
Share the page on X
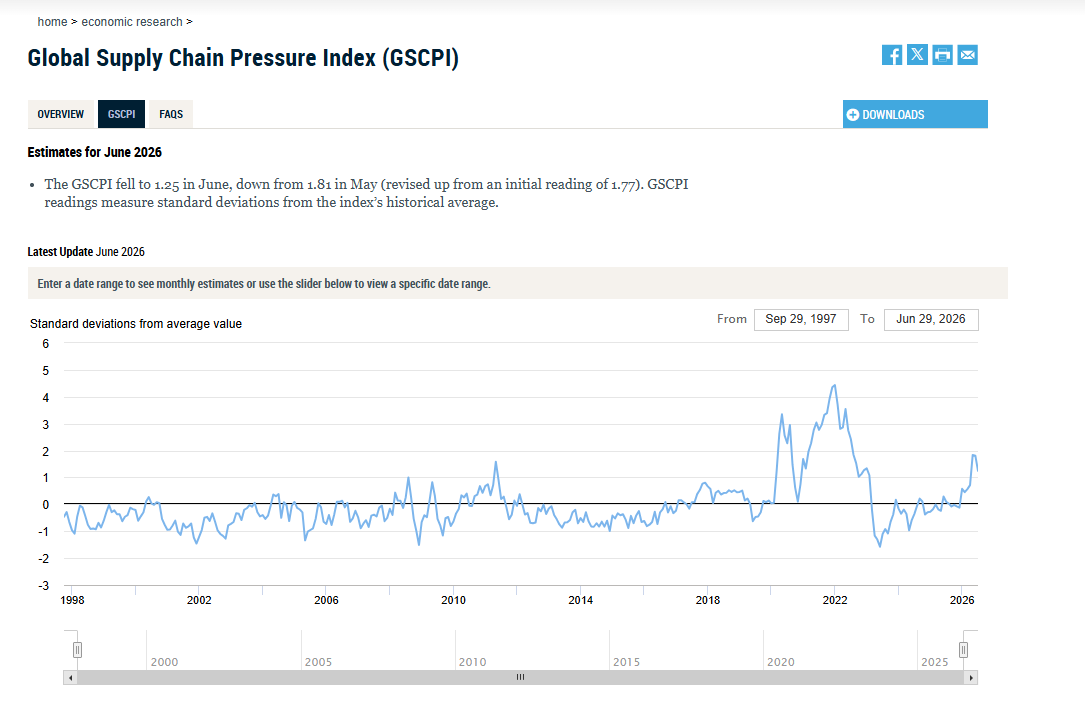[918, 55]
